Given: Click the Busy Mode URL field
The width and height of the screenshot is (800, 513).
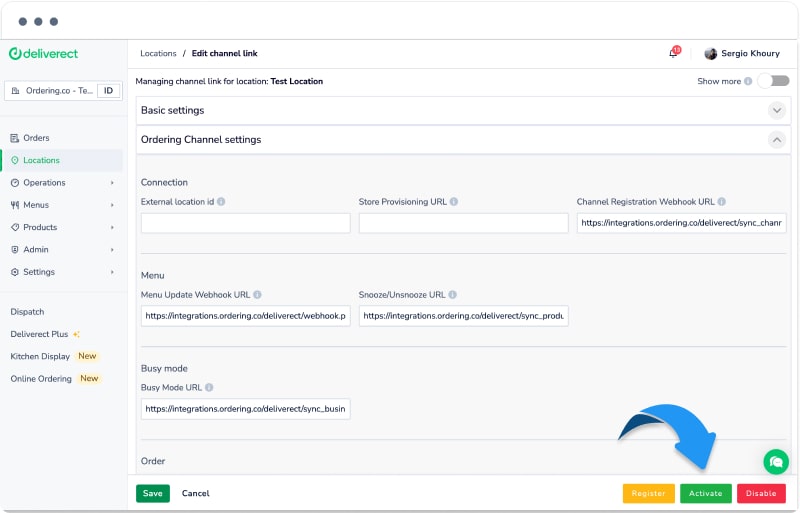Looking at the screenshot, I should pos(245,409).
